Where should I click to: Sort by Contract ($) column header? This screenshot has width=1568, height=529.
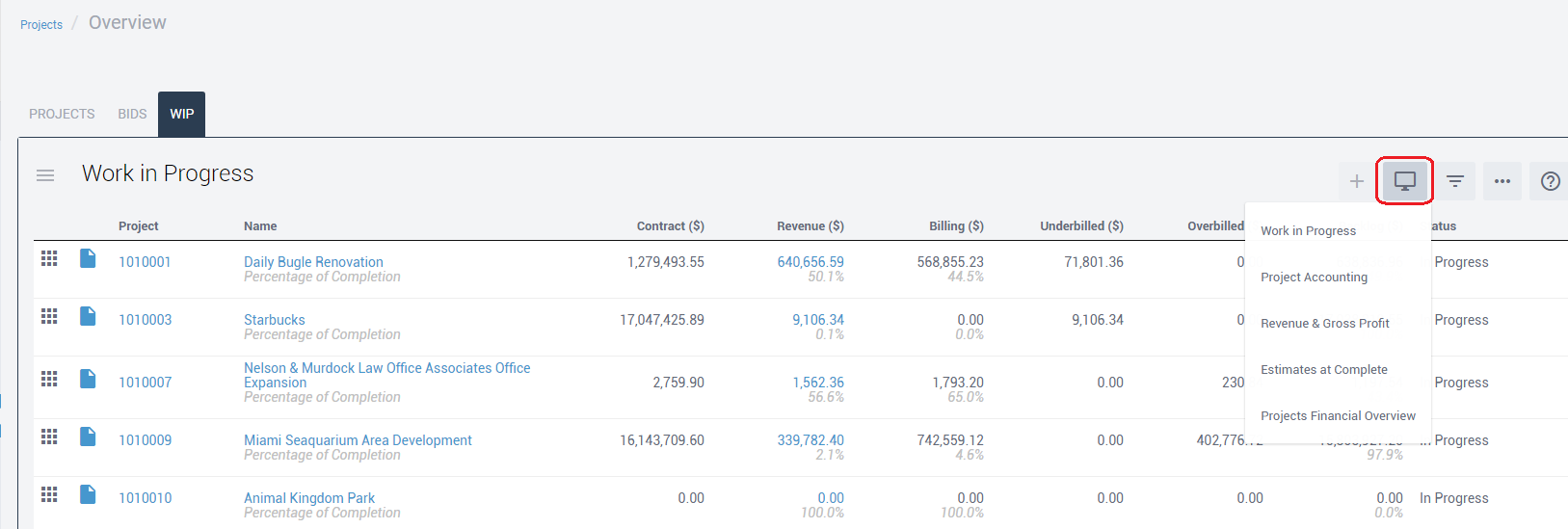click(670, 226)
